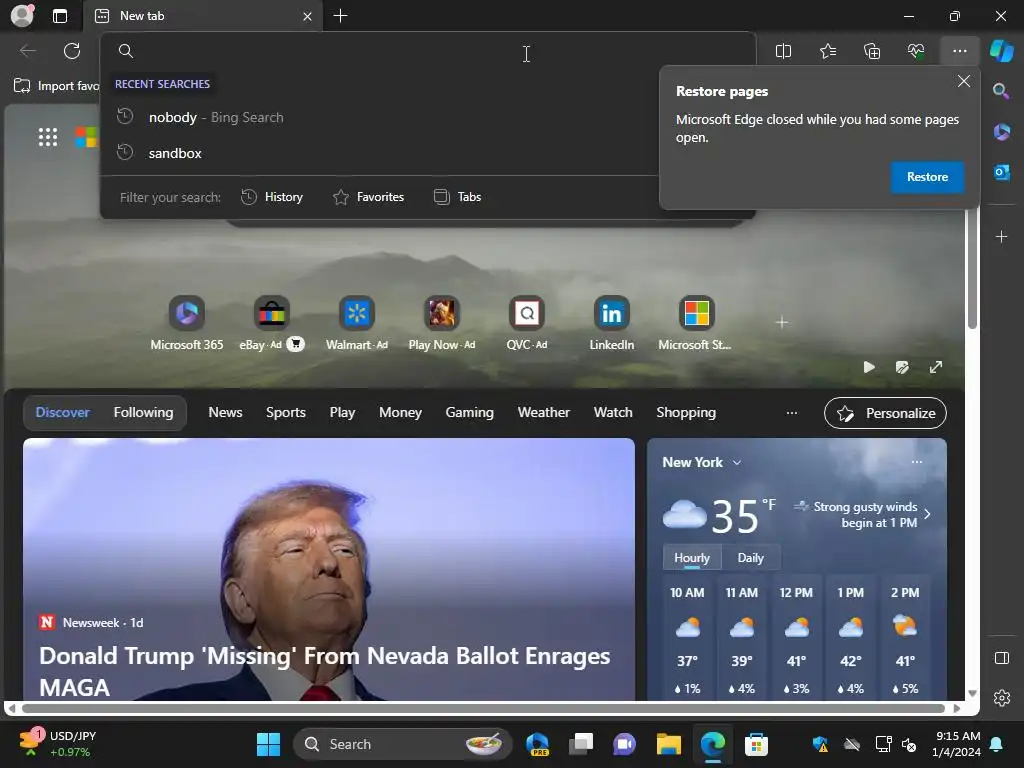The image size is (1024, 768).
Task: Close the New tab tab
Action: pyautogui.click(x=307, y=16)
